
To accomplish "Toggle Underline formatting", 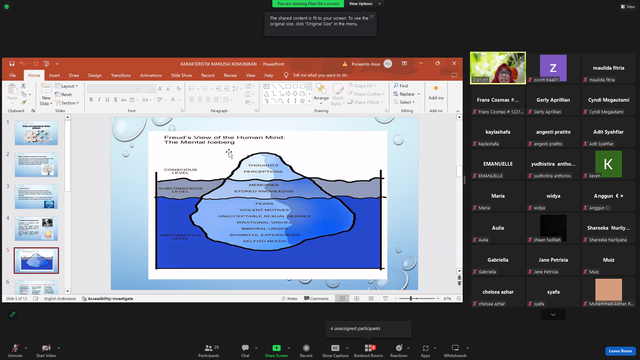I will click(107, 100).
